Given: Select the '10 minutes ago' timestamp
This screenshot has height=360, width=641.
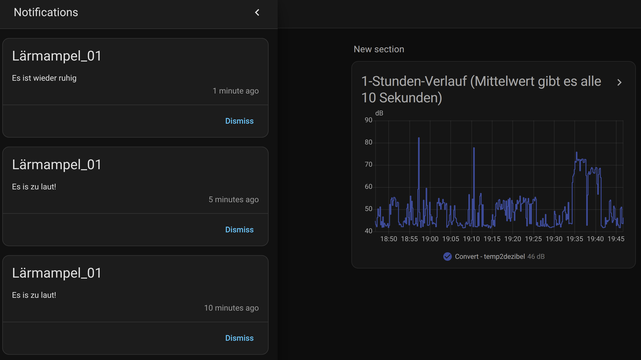Looking at the screenshot, I should 231,308.
